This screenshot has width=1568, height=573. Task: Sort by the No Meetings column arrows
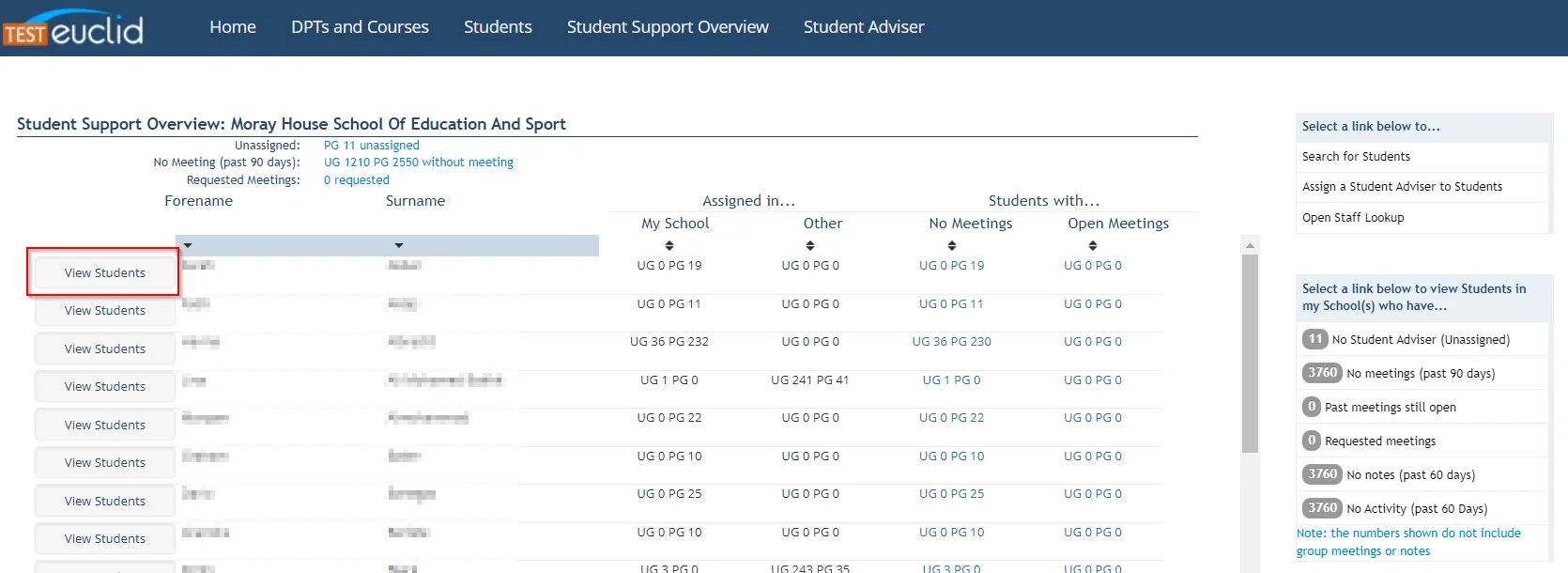click(x=952, y=246)
